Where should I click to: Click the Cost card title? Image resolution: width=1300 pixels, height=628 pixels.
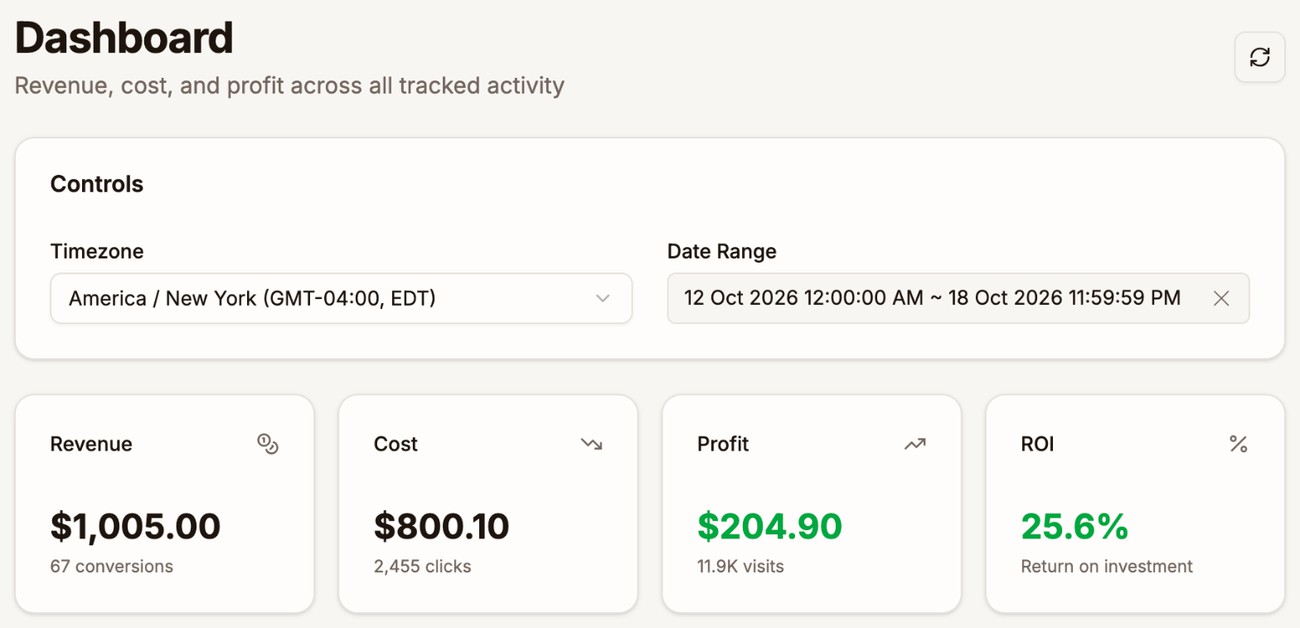[x=396, y=444]
